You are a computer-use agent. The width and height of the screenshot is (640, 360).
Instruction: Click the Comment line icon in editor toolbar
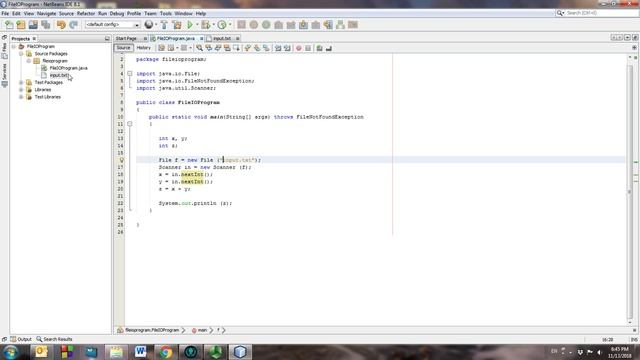pos(320,48)
